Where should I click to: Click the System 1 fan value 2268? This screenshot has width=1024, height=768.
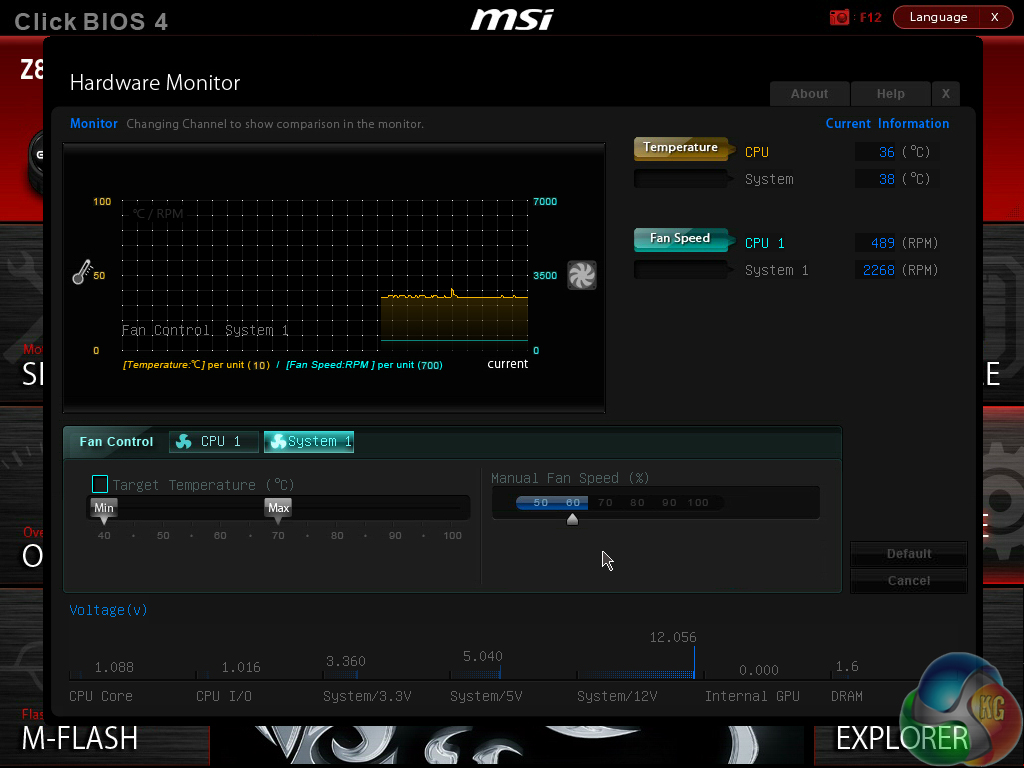click(x=879, y=270)
